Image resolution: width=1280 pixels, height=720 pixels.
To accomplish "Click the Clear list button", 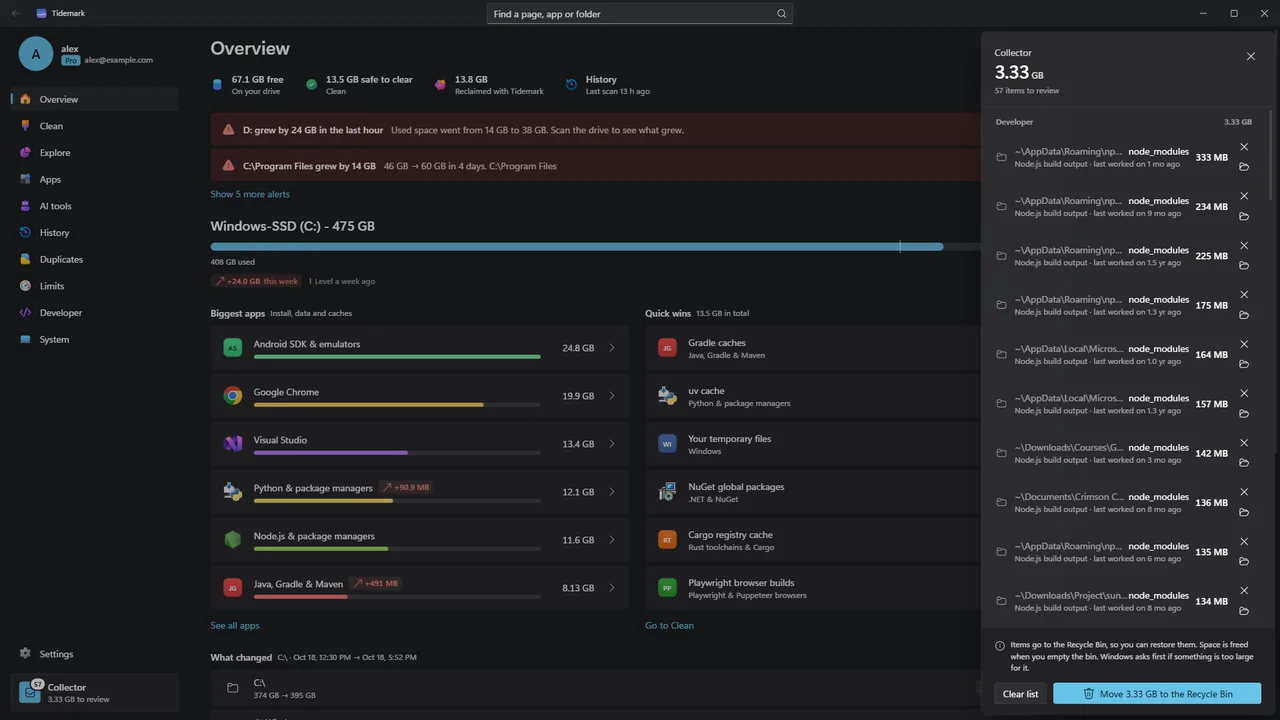I will pyautogui.click(x=1020, y=694).
